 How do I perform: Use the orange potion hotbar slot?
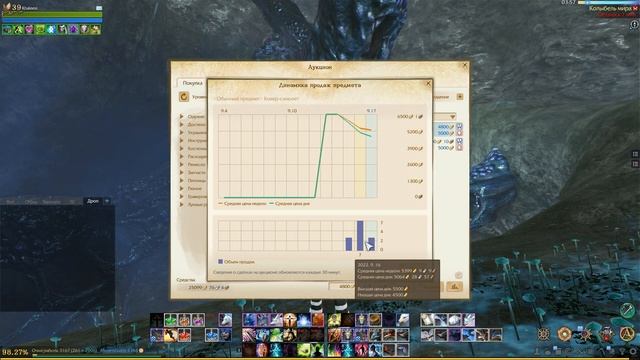click(x=184, y=320)
